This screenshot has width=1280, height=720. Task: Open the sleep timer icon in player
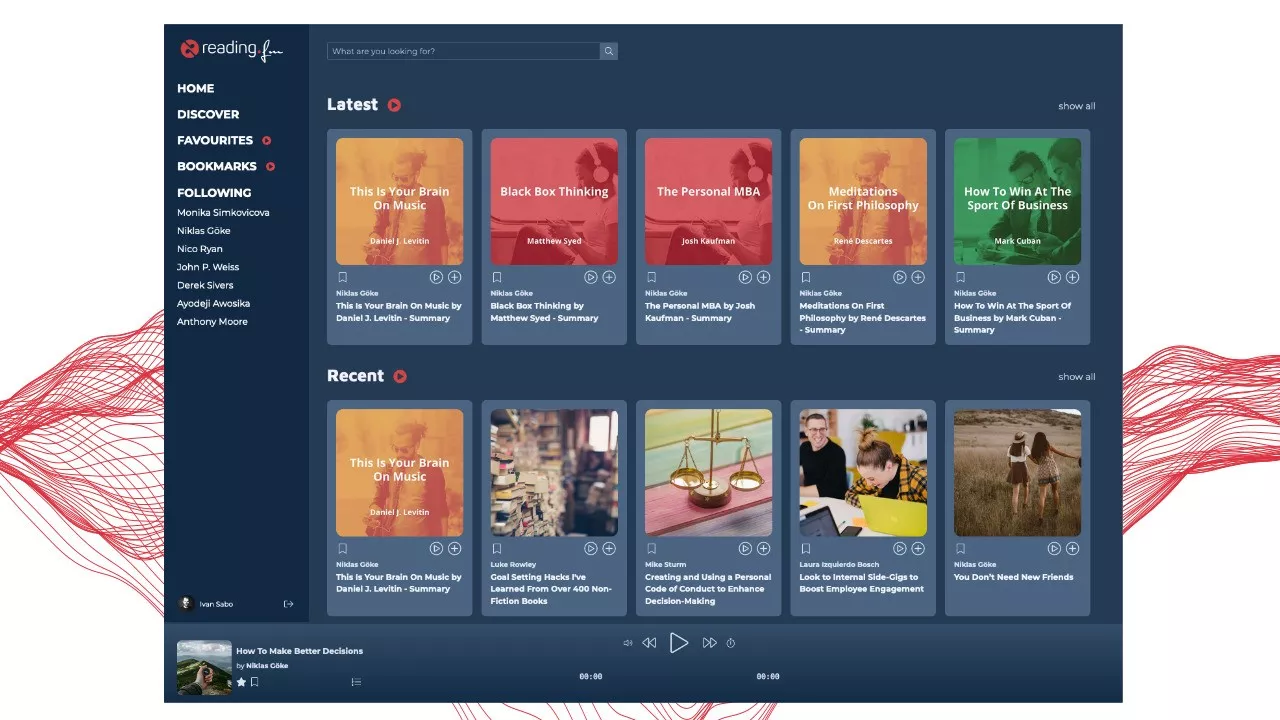point(731,643)
